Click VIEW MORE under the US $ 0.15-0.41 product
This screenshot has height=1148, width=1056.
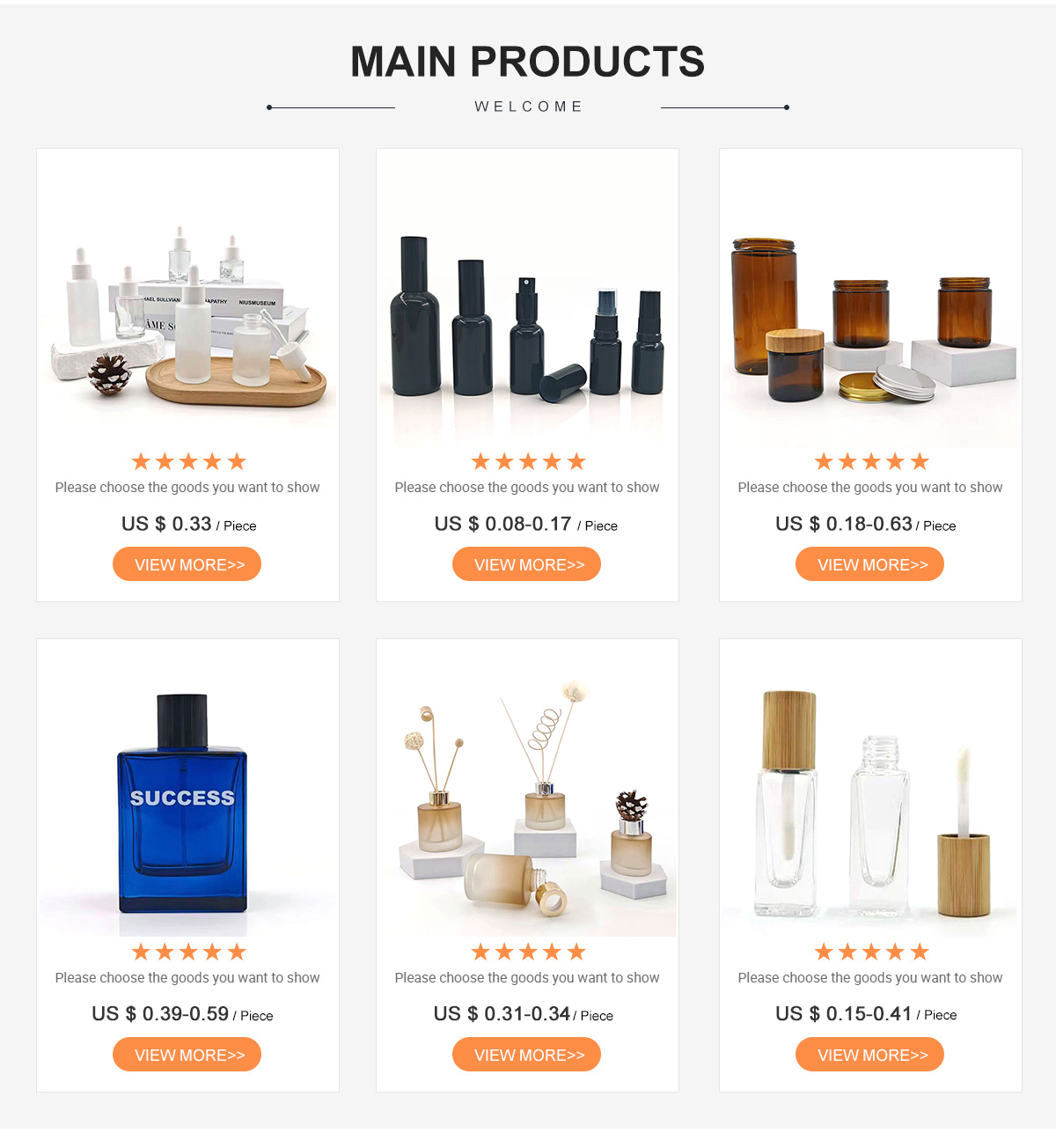point(869,1055)
